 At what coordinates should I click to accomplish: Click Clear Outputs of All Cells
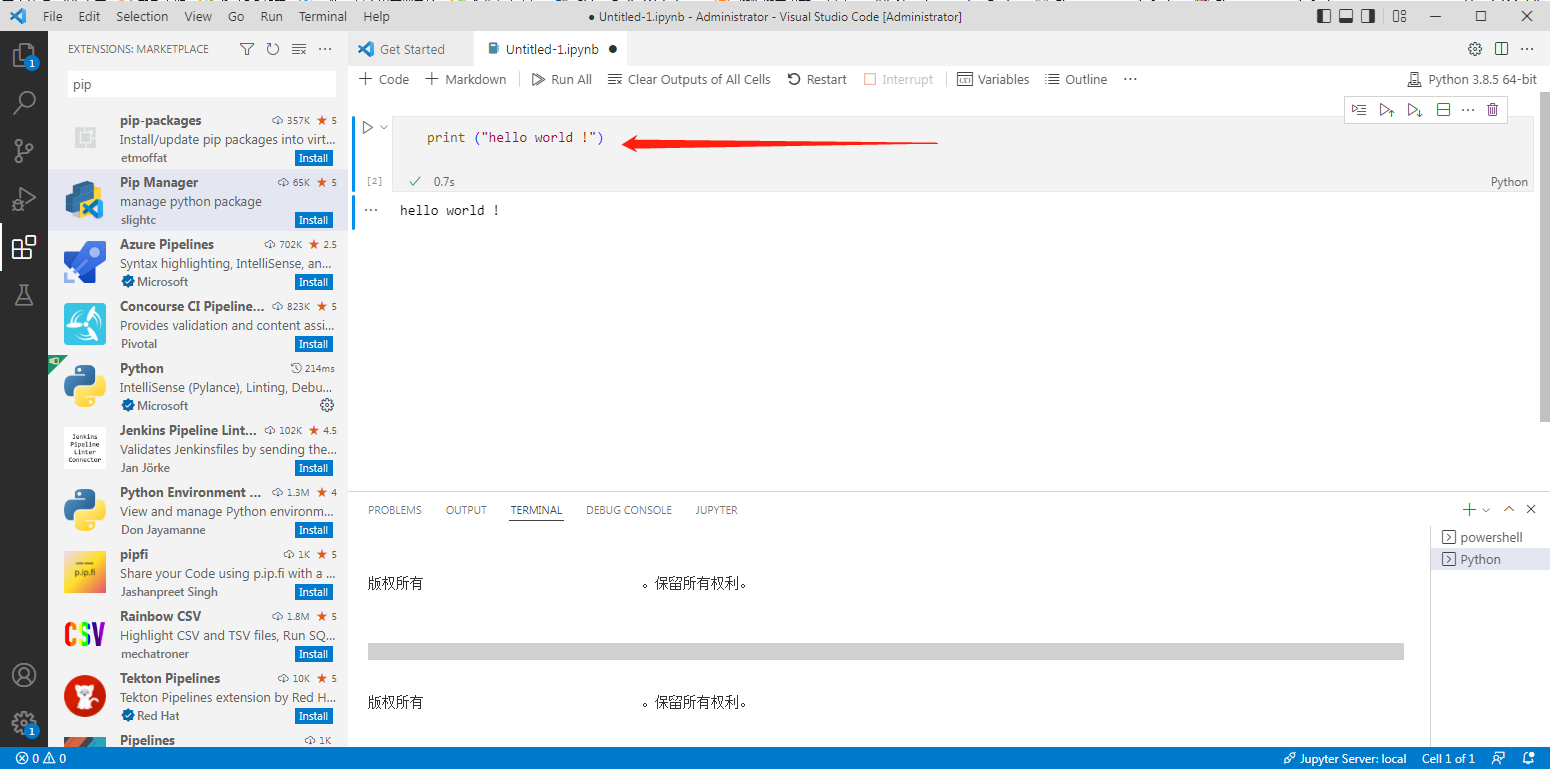click(x=689, y=79)
